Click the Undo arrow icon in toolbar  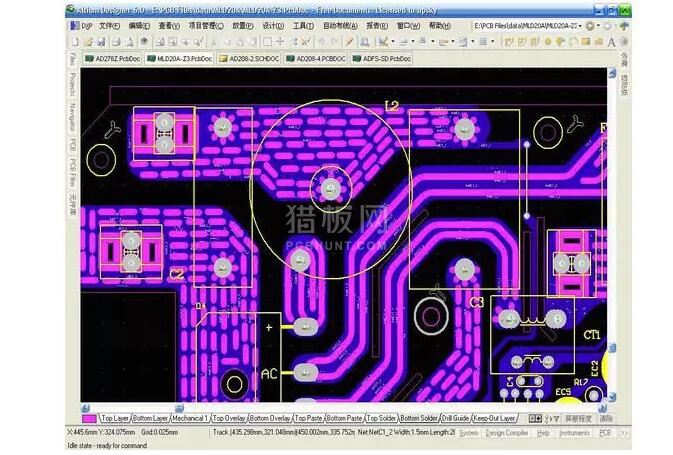(320, 42)
